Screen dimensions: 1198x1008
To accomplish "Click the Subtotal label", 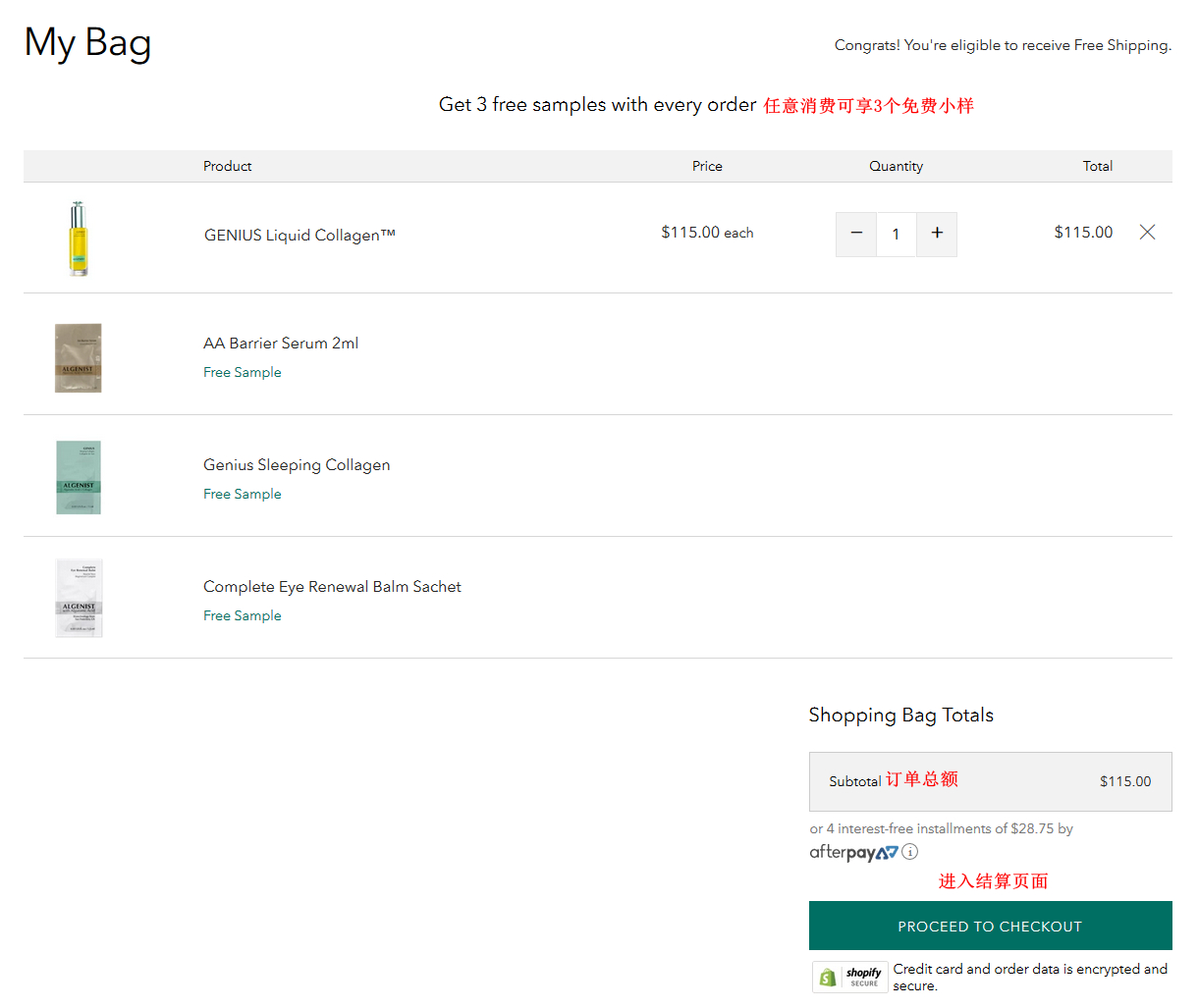I will point(854,781).
